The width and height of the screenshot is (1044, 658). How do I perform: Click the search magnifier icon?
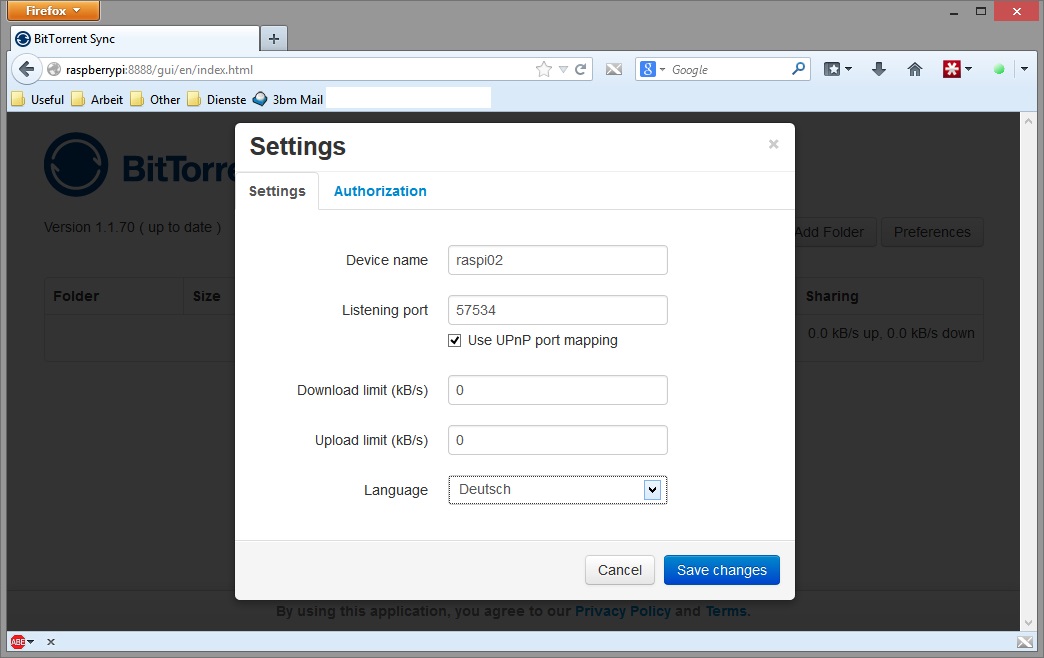click(798, 69)
